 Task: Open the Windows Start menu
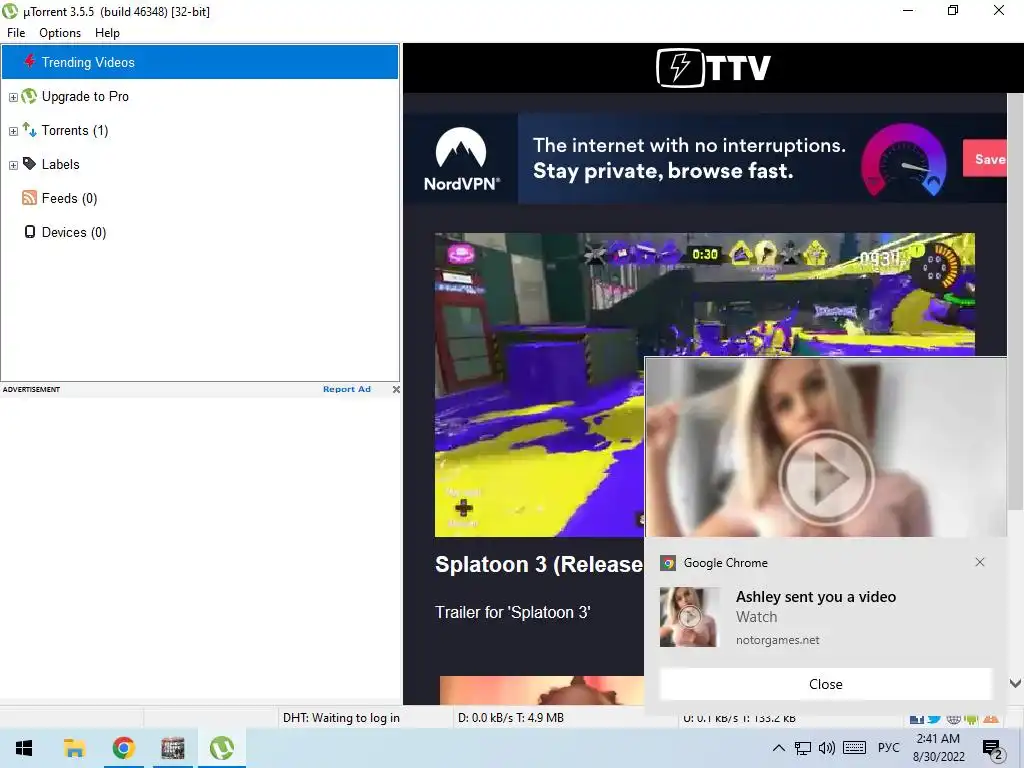tap(25, 748)
